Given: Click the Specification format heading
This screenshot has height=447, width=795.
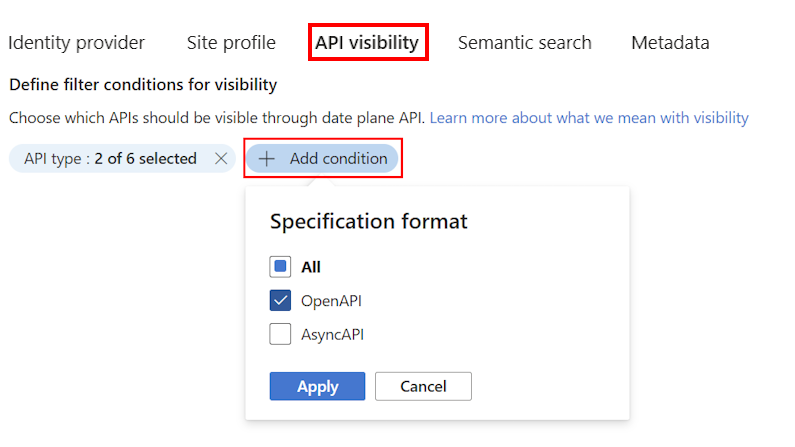Looking at the screenshot, I should [x=369, y=221].
